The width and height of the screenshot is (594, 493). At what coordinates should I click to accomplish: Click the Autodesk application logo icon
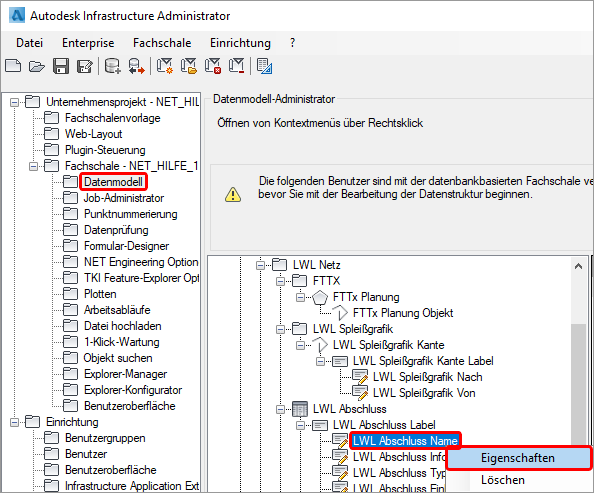pyautogui.click(x=17, y=16)
